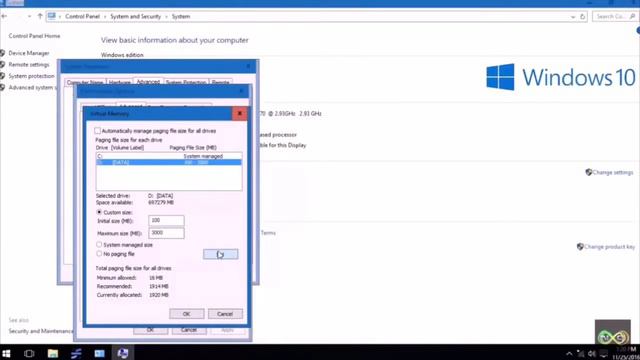Image resolution: width=640 pixels, height=360 pixels.
Task: Click Change settings shield icon
Action: 589,172
